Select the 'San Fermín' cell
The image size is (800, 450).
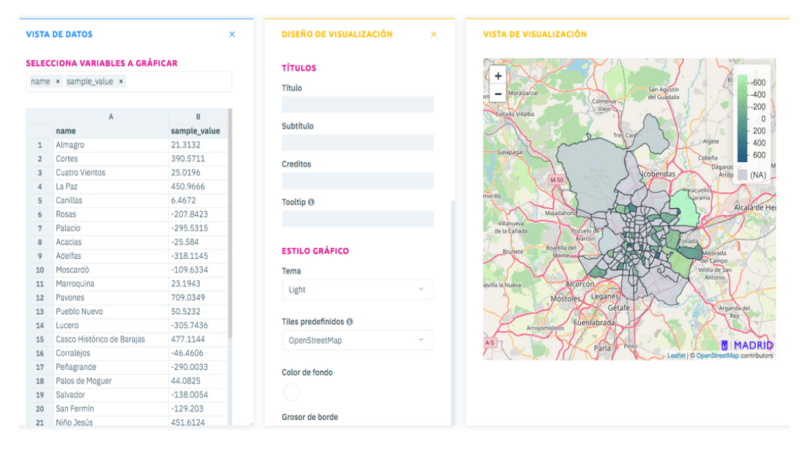pos(111,409)
